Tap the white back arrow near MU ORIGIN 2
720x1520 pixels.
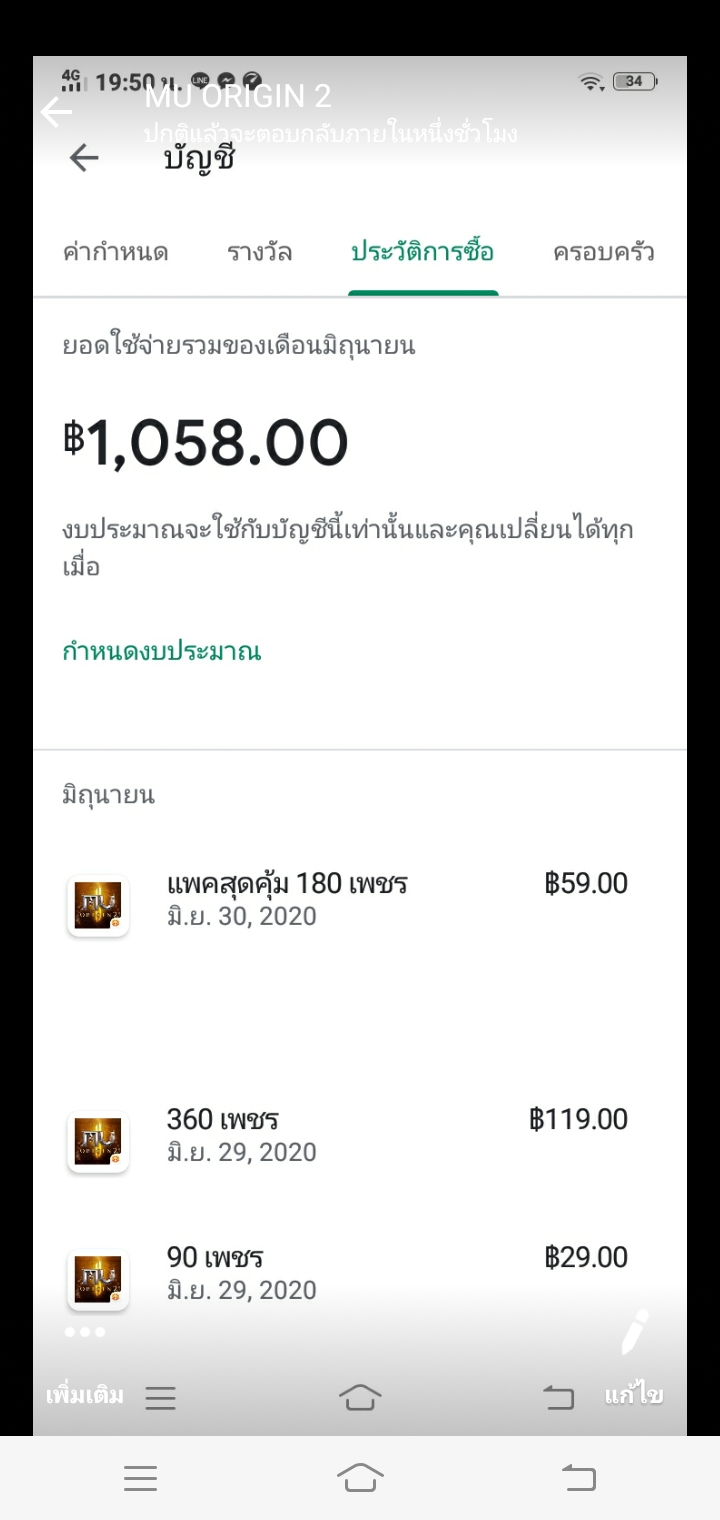(x=56, y=112)
